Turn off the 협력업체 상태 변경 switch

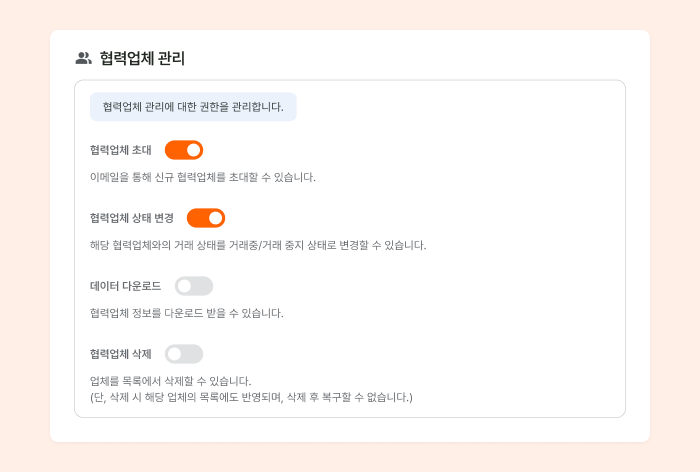(x=206, y=218)
